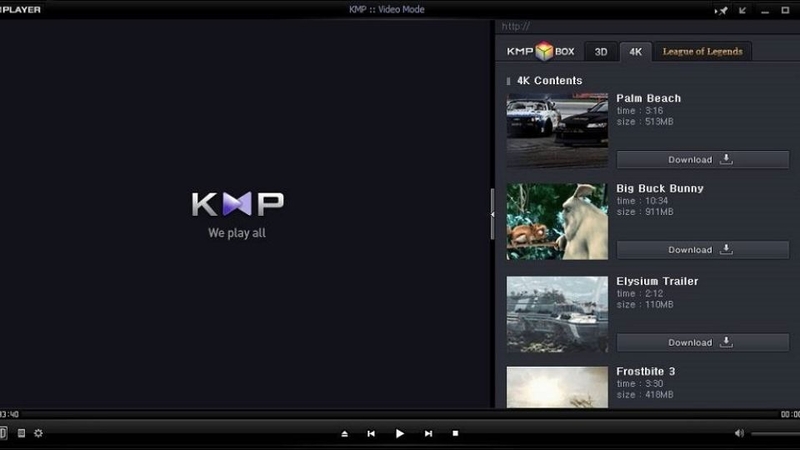Click the http:// address field
800x450 pixels.
(647, 27)
